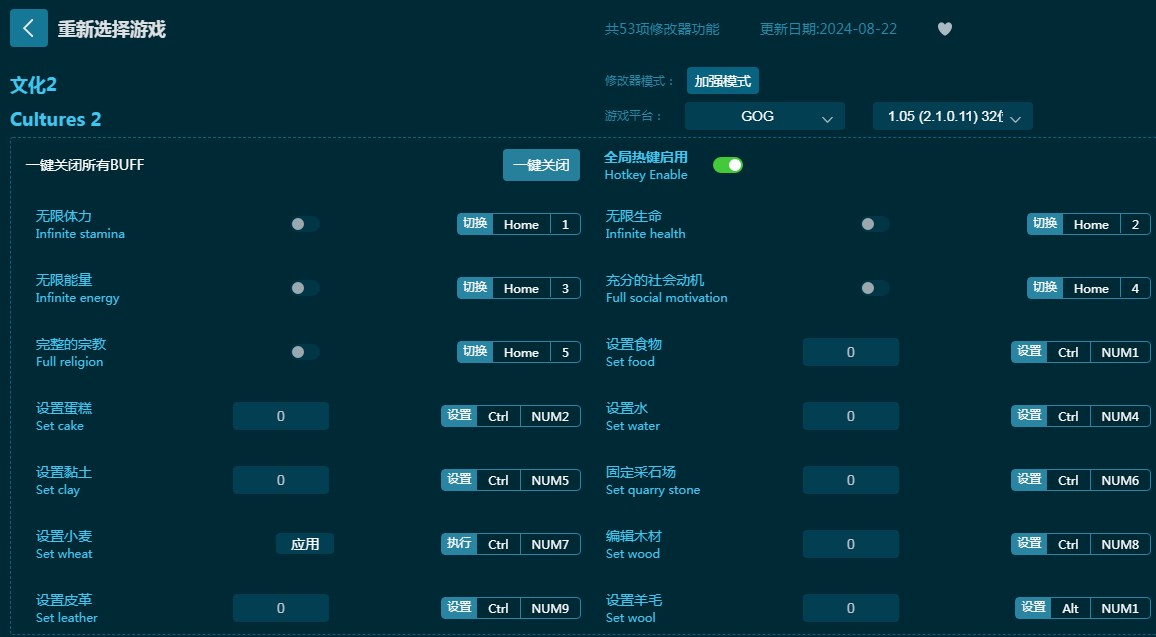Viewport: 1156px width, 637px height.
Task: Click the Set clay value field
Action: [x=280, y=480]
